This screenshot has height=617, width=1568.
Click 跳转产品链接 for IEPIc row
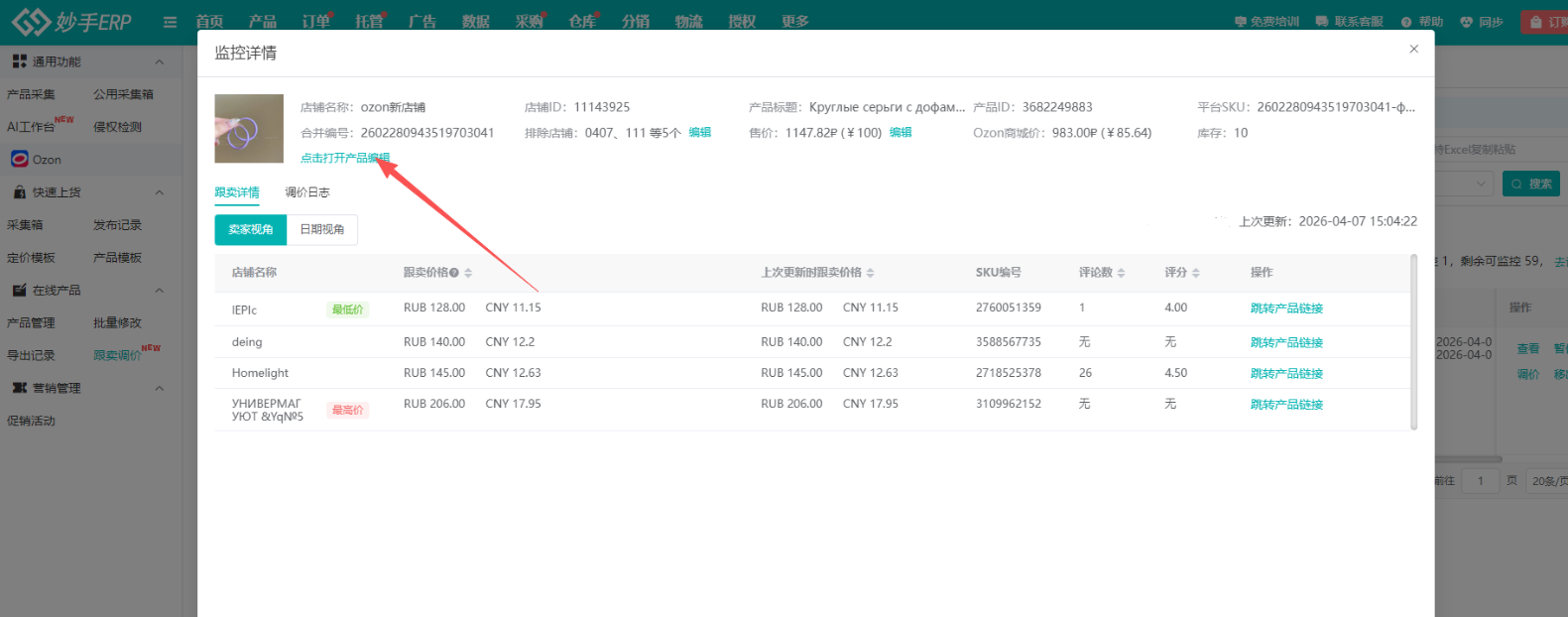click(x=1286, y=308)
